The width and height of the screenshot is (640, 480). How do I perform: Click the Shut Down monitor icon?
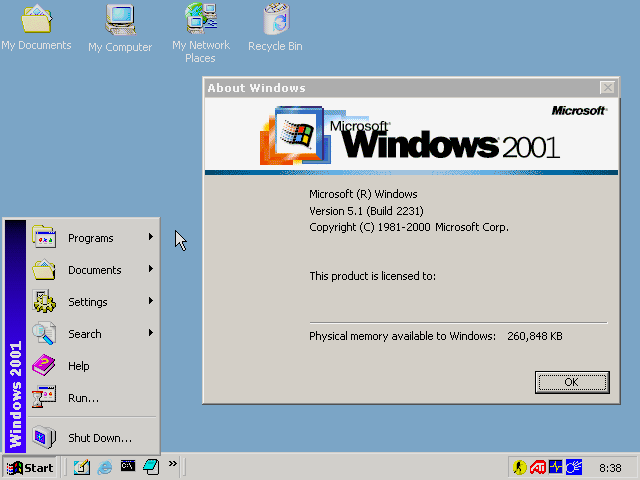coord(44,437)
